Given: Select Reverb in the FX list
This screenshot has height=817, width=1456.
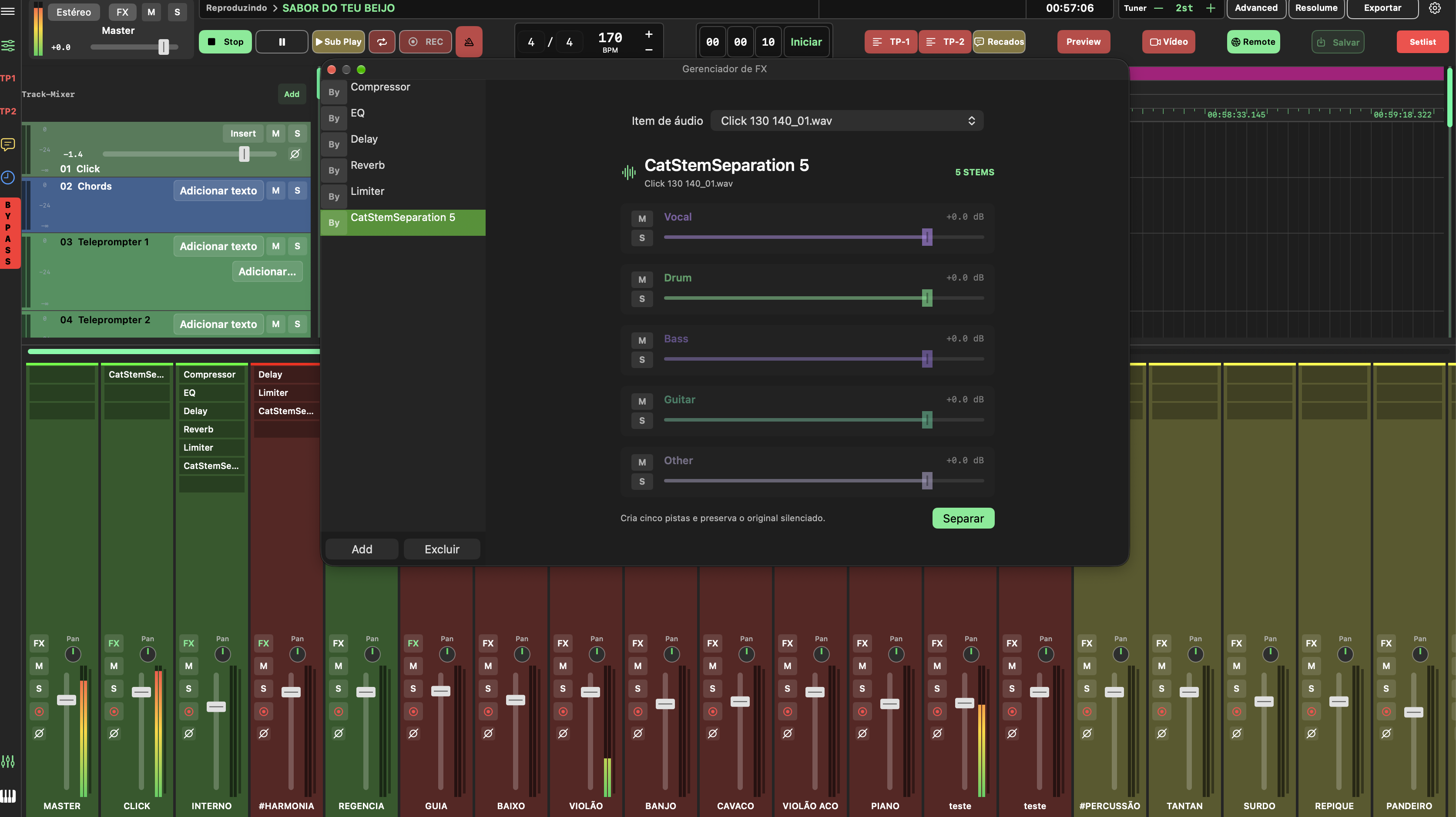Looking at the screenshot, I should 403,170.
